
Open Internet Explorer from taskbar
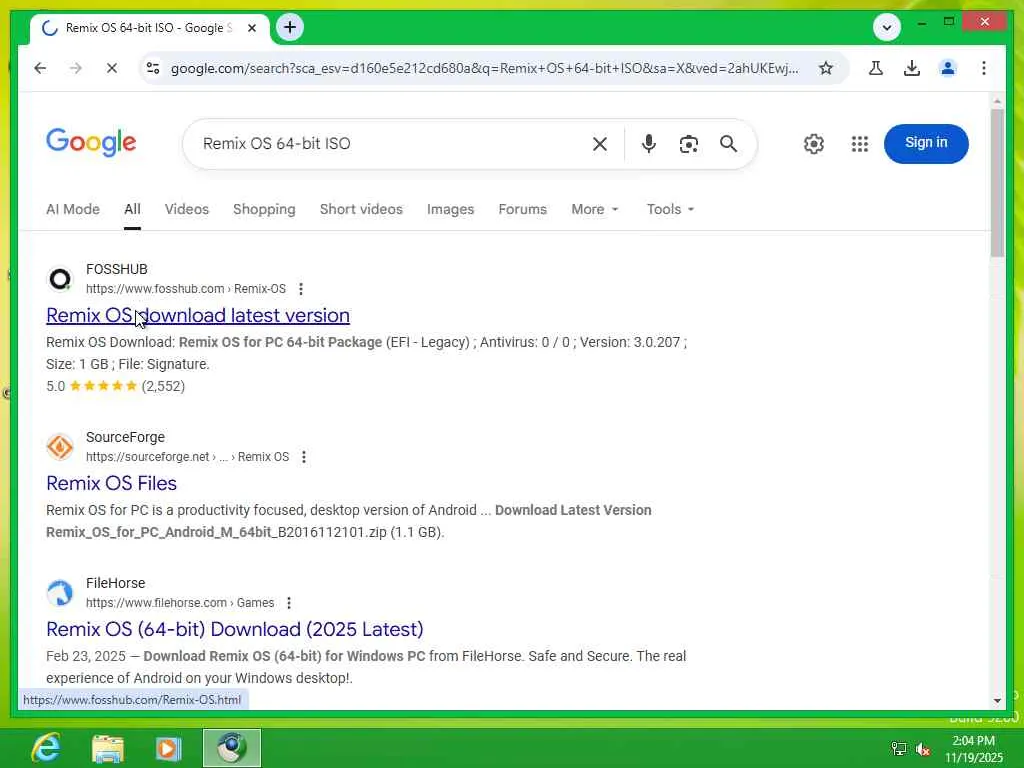point(46,748)
